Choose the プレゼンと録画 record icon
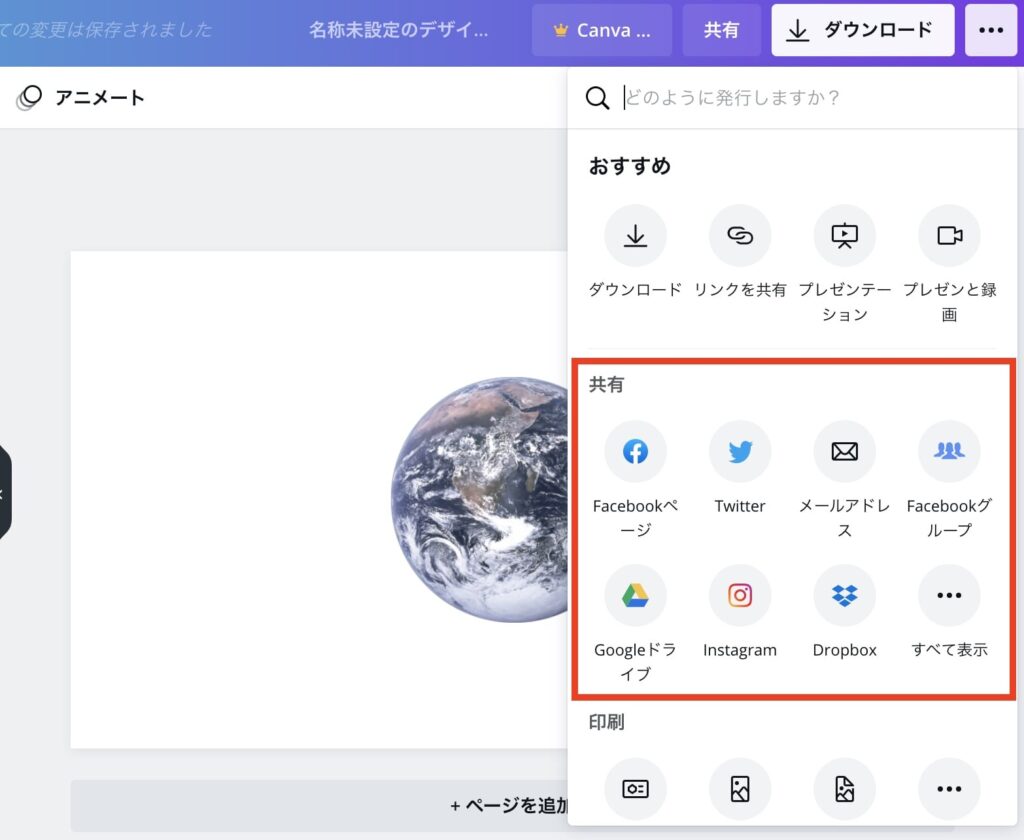The width and height of the screenshot is (1024, 840). click(949, 236)
